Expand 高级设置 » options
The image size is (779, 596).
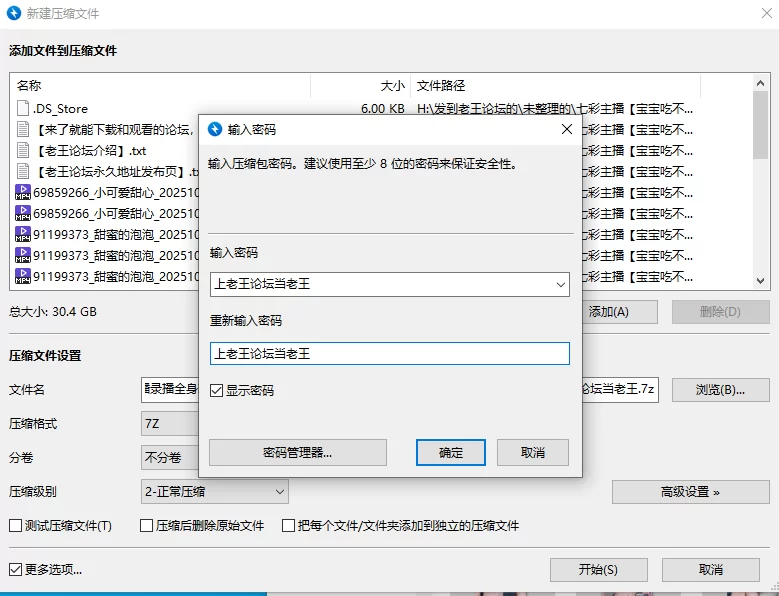(x=691, y=492)
